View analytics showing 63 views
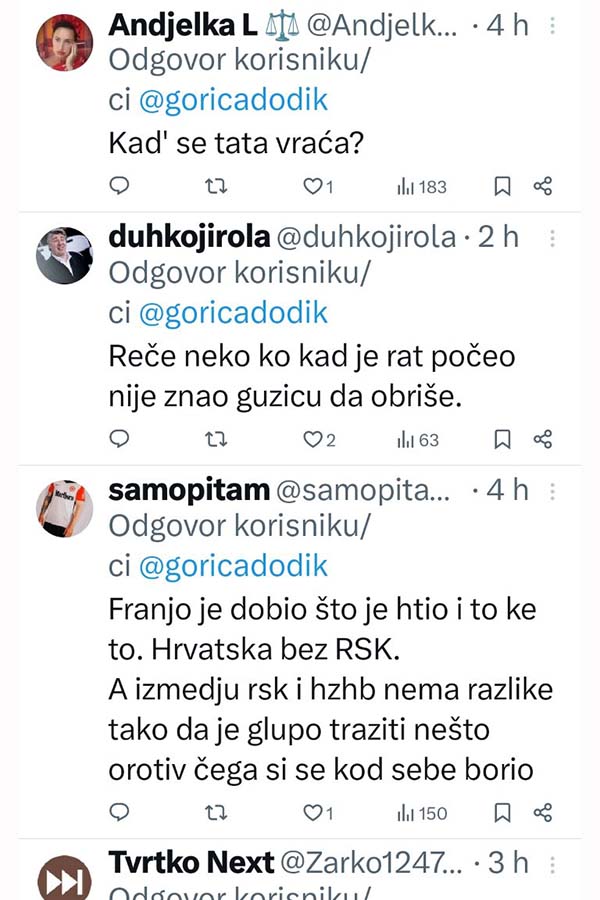This screenshot has width=600, height=900. coord(418,439)
